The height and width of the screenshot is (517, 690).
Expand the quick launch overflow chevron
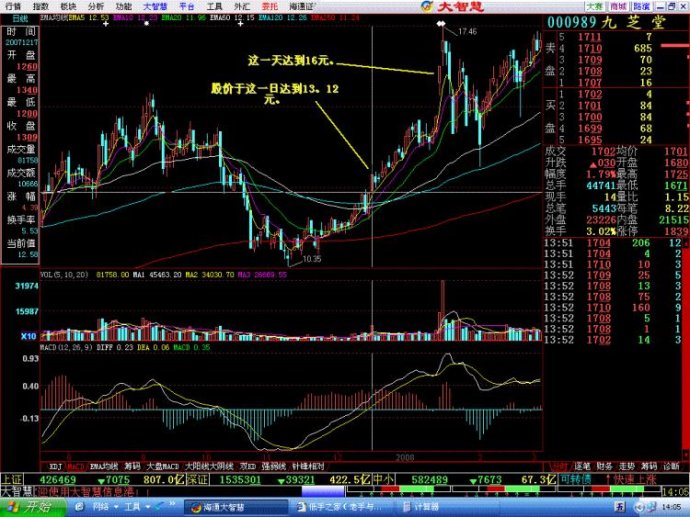pos(172,504)
